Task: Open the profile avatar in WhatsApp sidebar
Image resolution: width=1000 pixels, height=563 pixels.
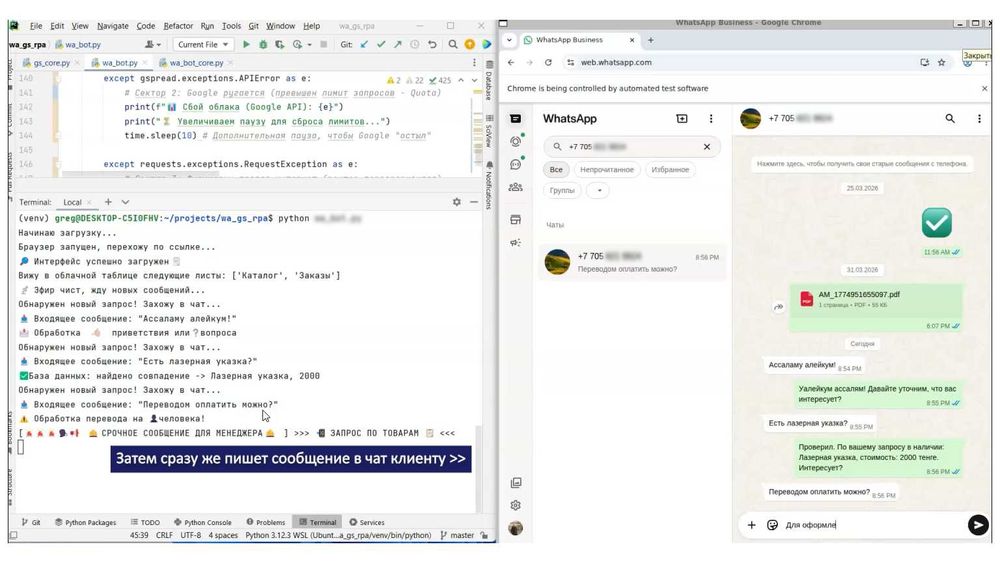Action: click(x=515, y=528)
